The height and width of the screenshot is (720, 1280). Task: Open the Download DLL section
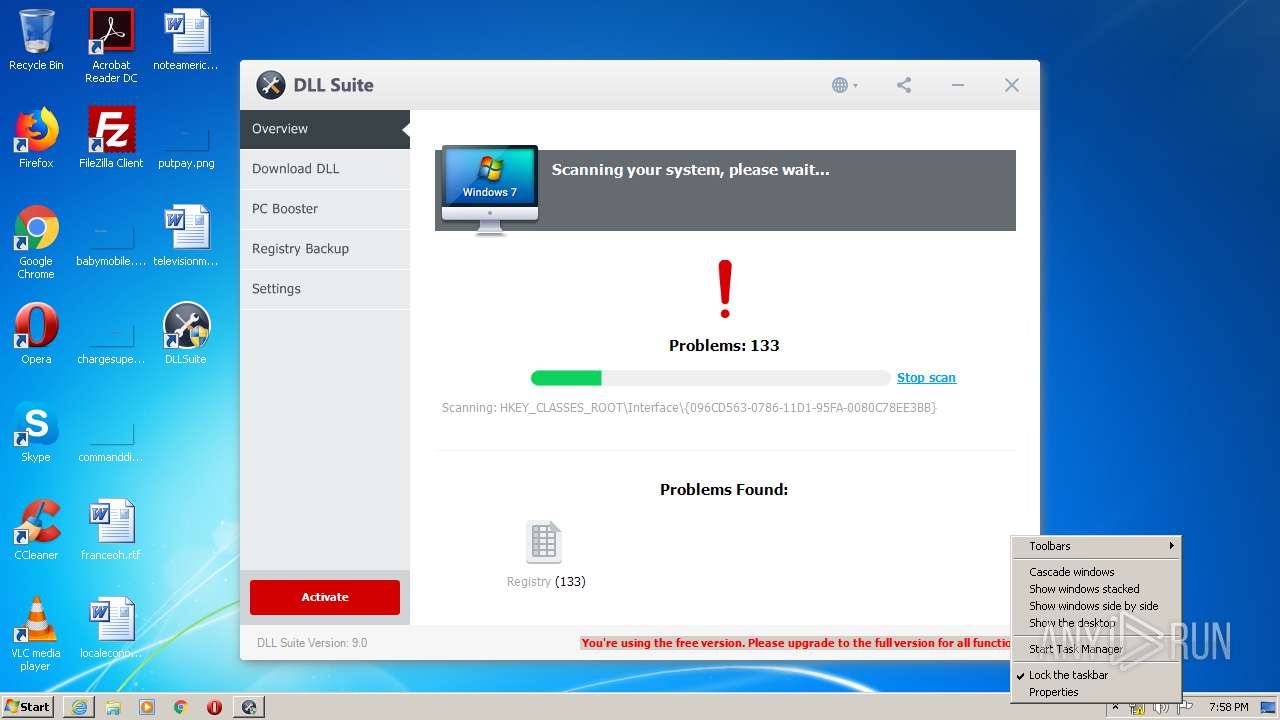(325, 169)
